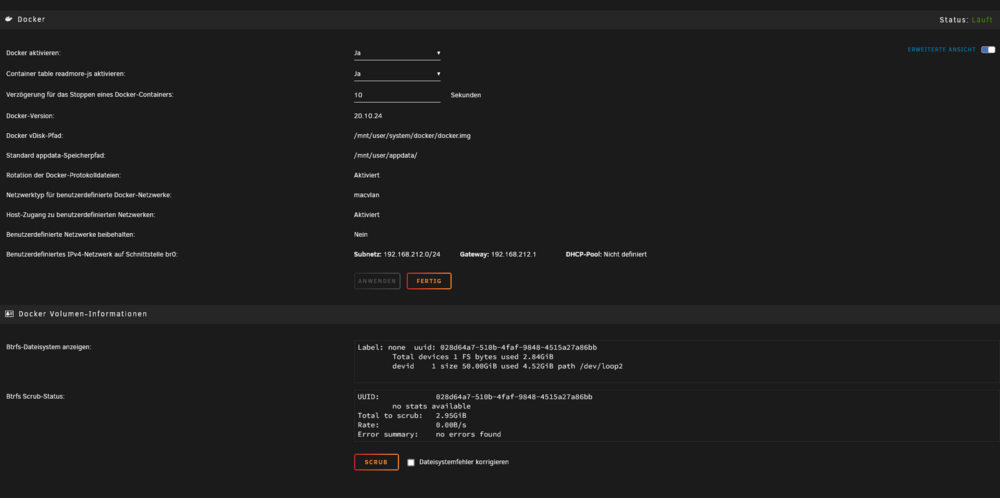Click the macvlan network type value
Image resolution: width=1000 pixels, height=498 pixels.
click(367, 195)
